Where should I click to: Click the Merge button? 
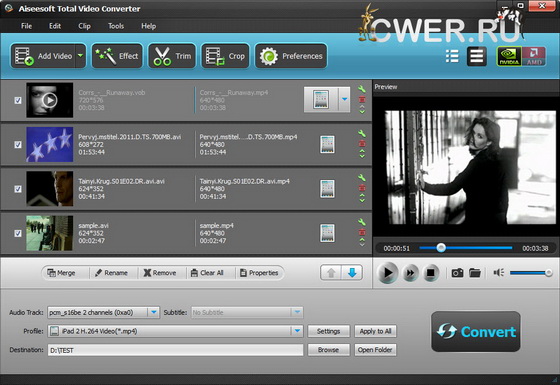(x=61, y=273)
